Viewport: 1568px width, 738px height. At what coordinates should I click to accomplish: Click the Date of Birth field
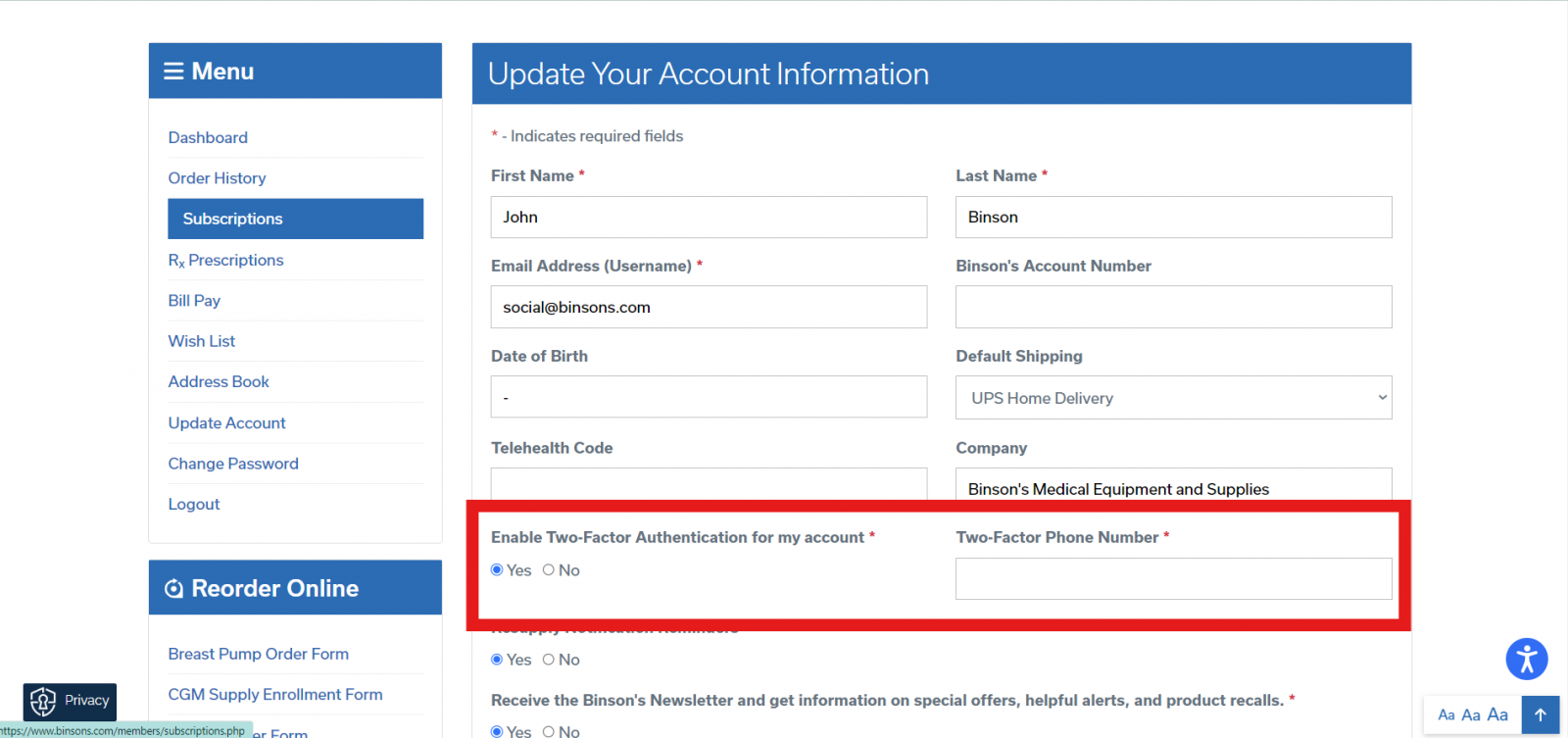[709, 397]
